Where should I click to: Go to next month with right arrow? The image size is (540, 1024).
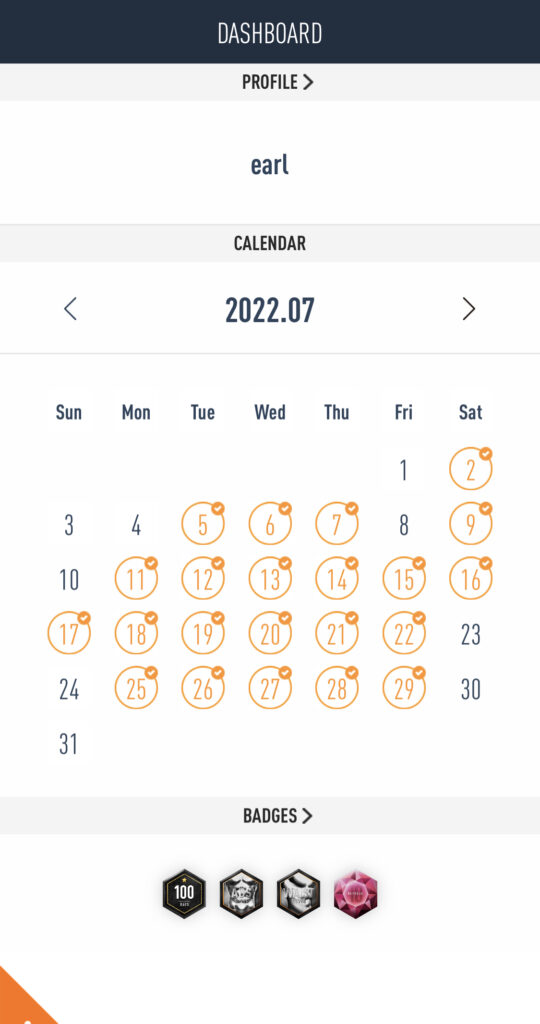(x=469, y=308)
